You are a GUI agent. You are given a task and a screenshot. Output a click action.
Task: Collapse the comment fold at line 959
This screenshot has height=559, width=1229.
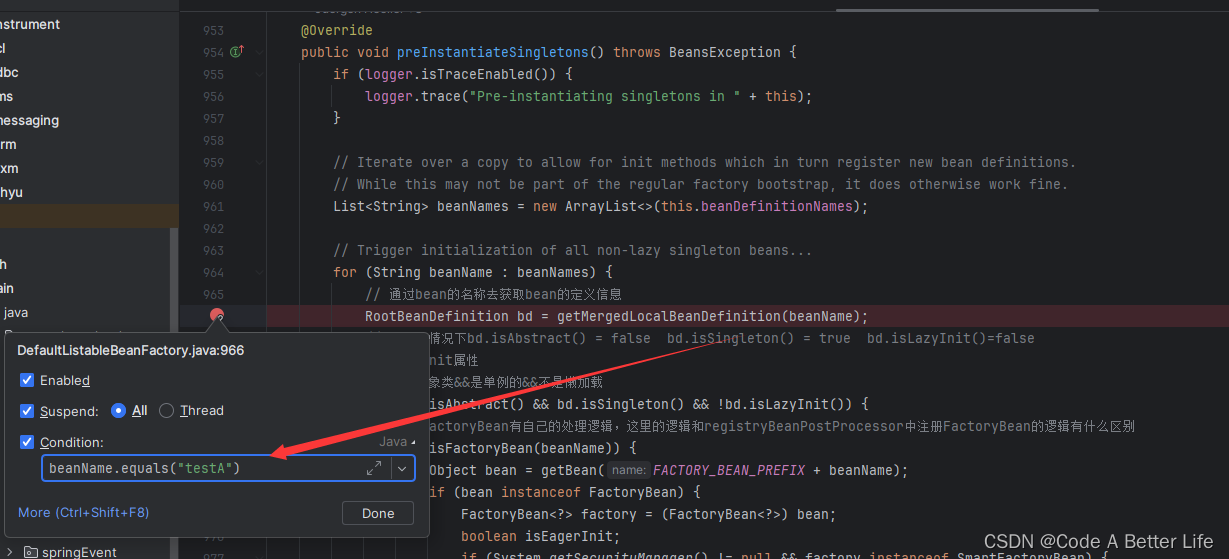point(261,162)
